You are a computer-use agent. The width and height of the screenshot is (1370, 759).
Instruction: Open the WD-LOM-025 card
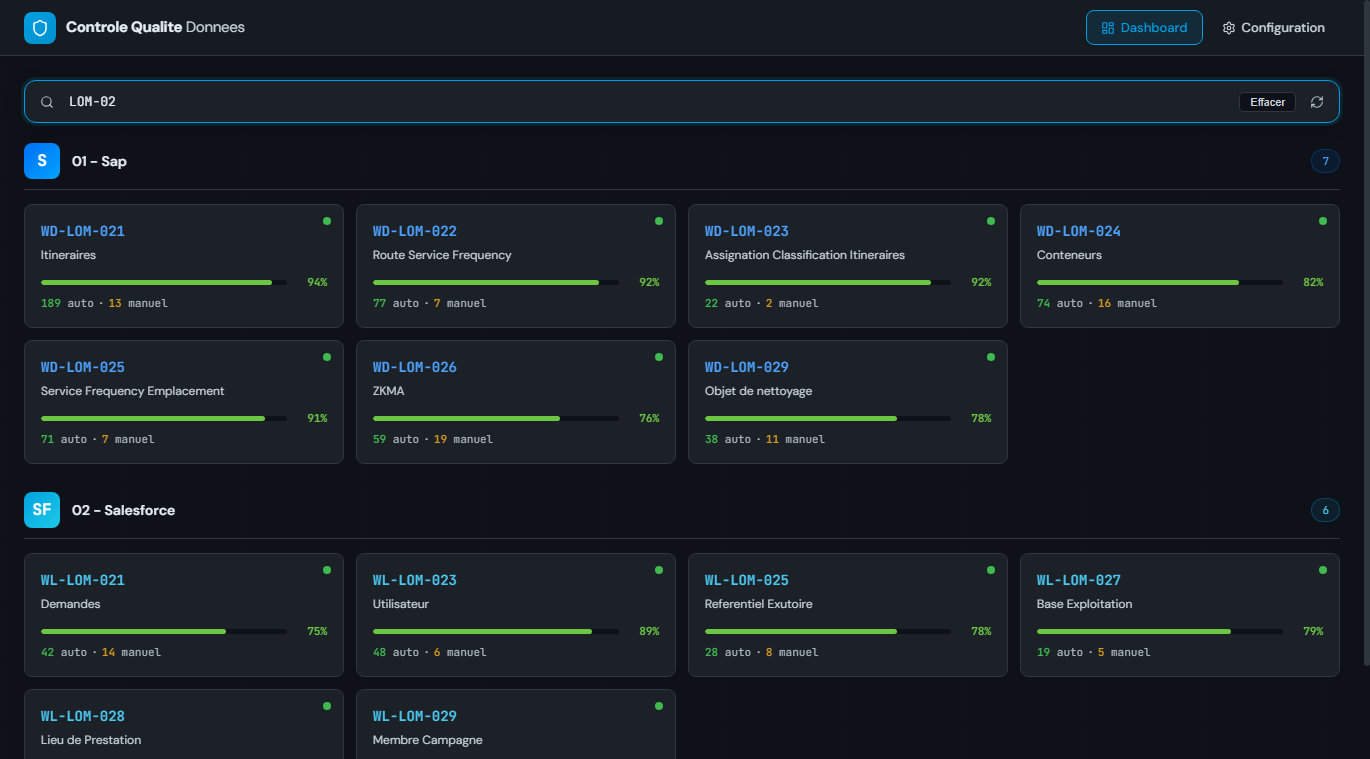(184, 402)
